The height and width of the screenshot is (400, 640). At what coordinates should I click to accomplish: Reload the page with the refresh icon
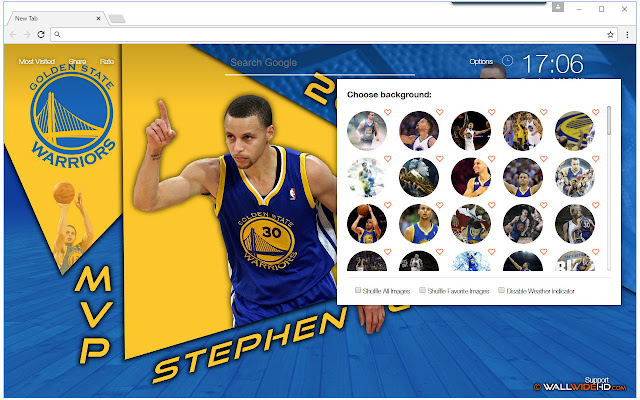[41, 35]
